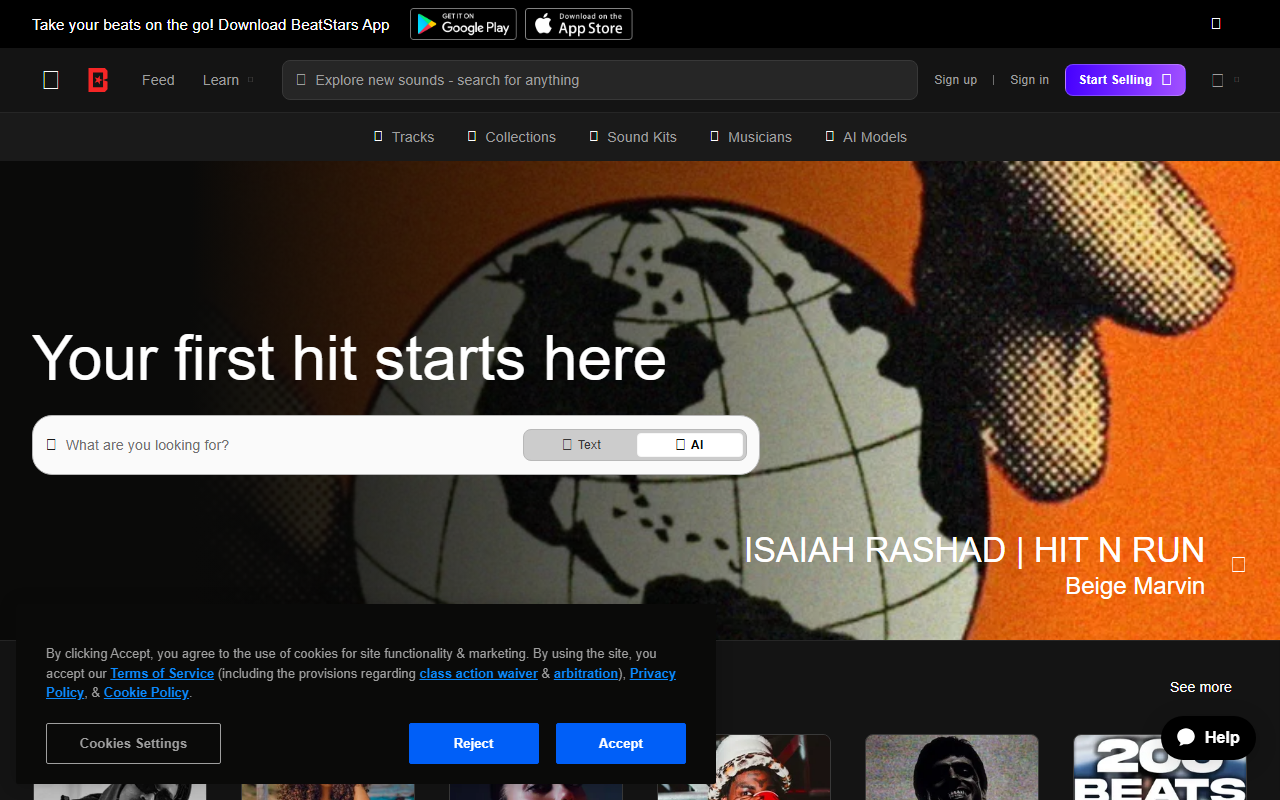Go to the Sound Kits tab

tap(633, 137)
